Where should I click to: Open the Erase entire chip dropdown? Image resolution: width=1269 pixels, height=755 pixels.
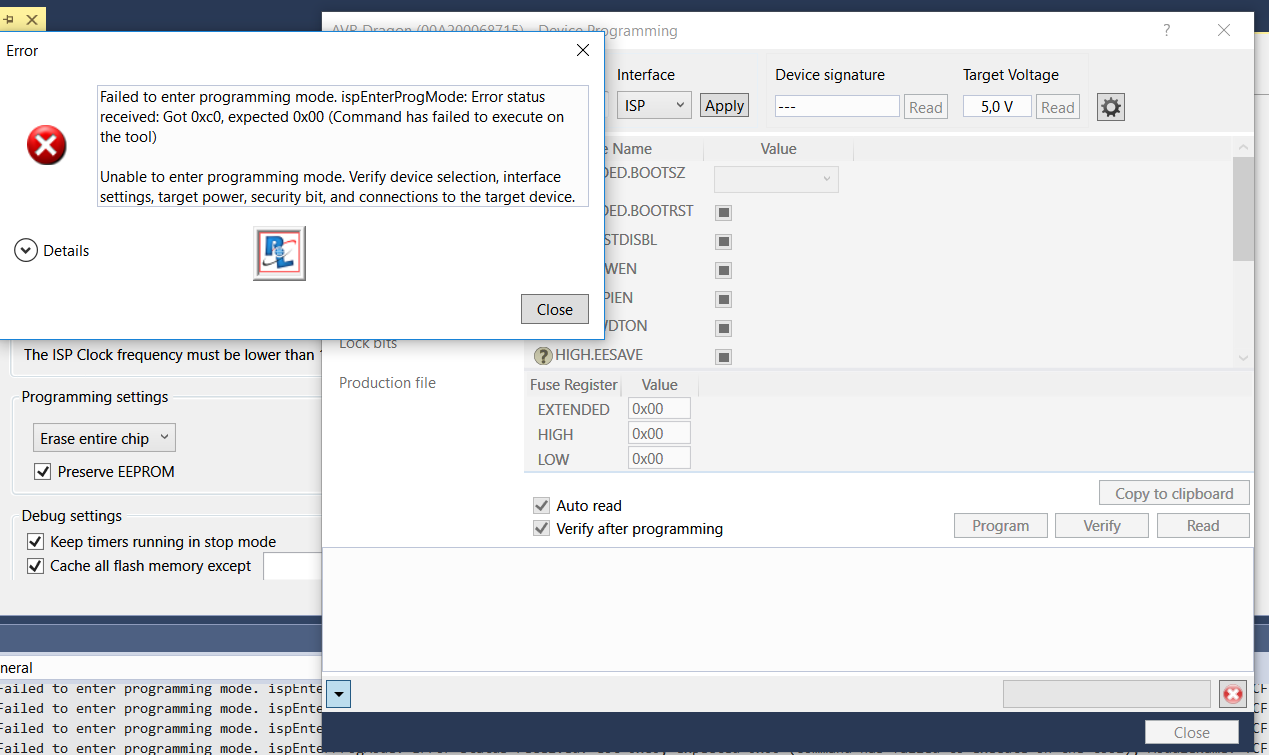click(x=104, y=438)
